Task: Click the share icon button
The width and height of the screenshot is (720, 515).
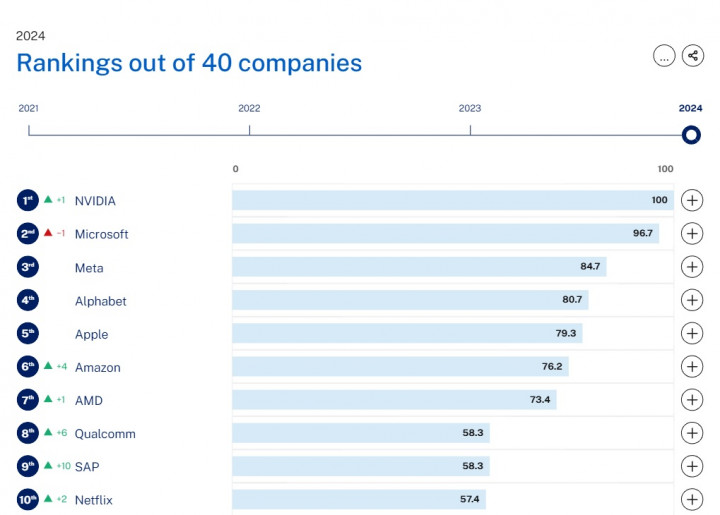Action: pyautogui.click(x=693, y=56)
